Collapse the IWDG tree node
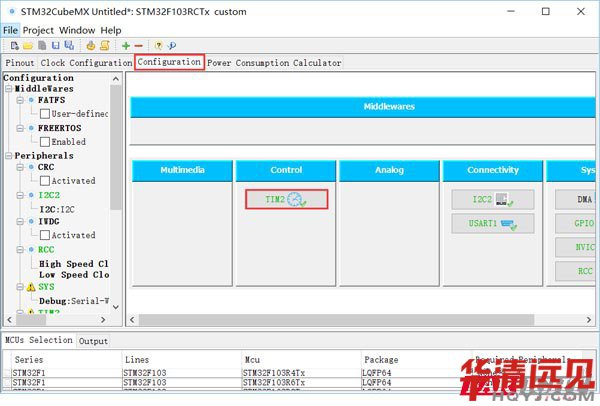Screen dimensions: 600x406 click(x=20, y=222)
